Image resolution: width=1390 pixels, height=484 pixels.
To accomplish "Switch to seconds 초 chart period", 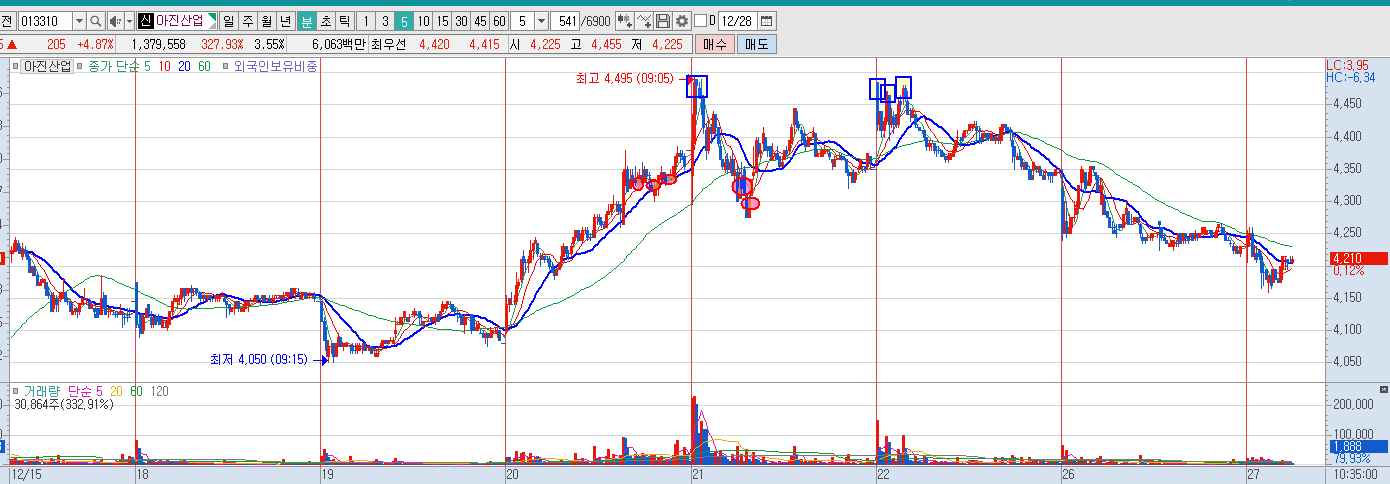I will (326, 21).
